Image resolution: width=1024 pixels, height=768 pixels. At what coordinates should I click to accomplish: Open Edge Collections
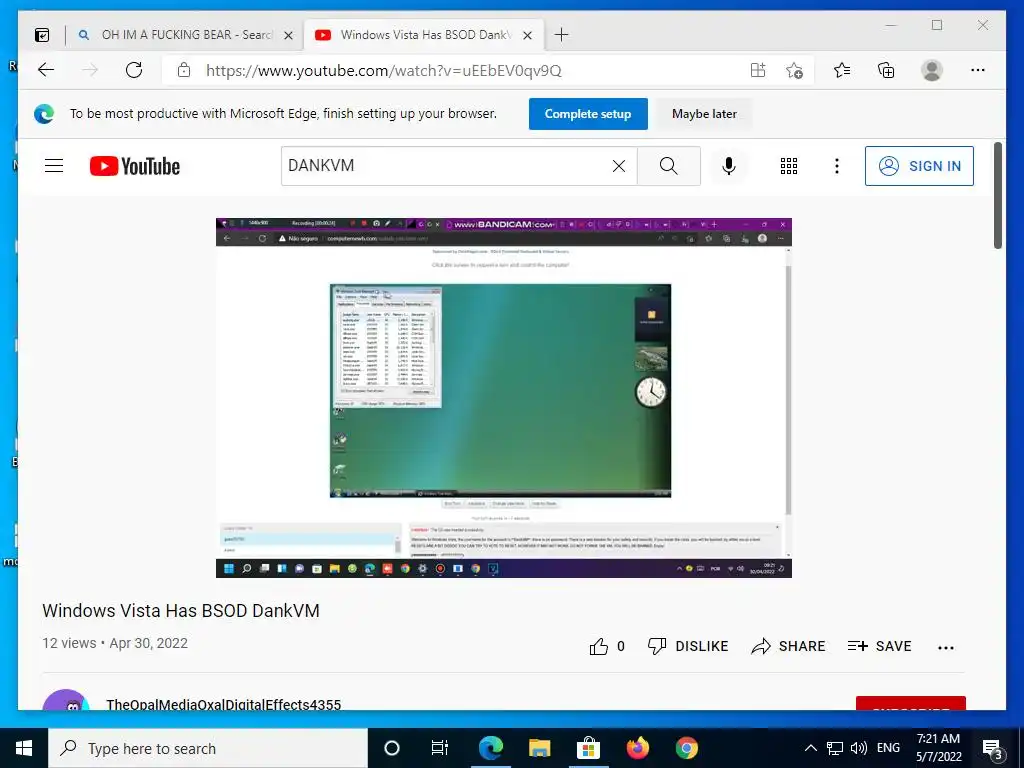[x=886, y=70]
